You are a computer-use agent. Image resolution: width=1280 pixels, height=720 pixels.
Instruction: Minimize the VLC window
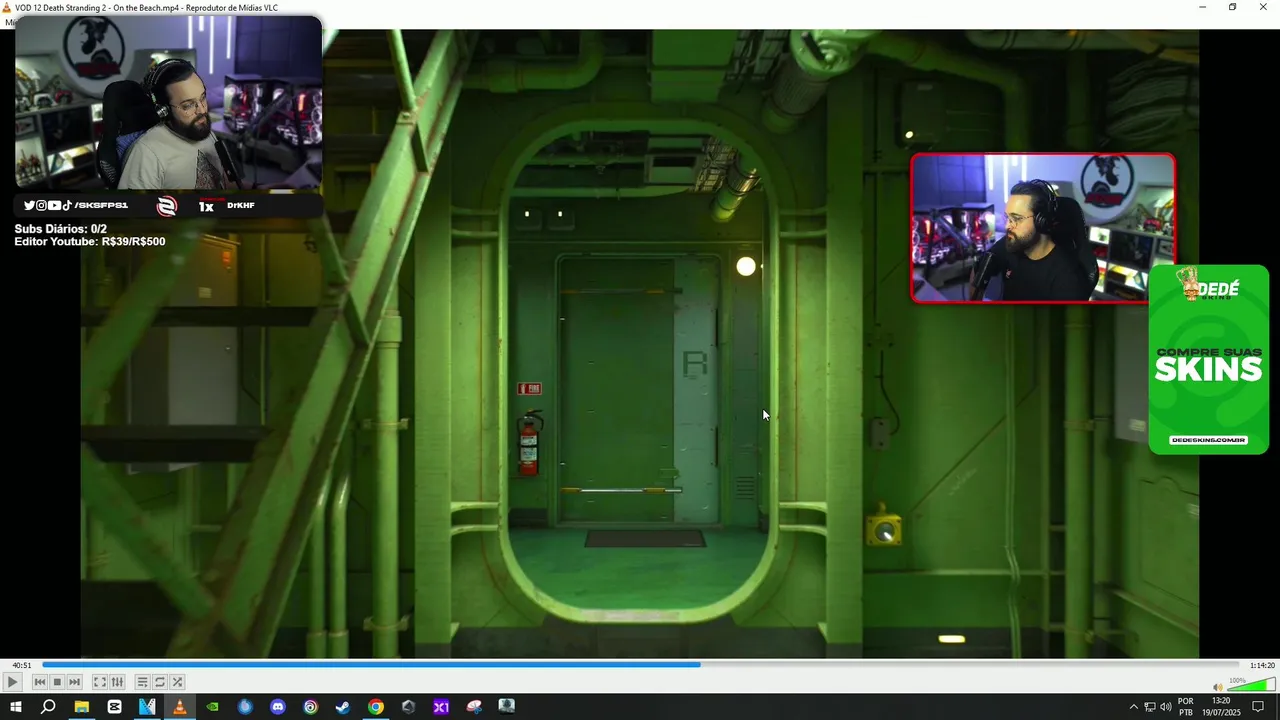tap(1203, 7)
